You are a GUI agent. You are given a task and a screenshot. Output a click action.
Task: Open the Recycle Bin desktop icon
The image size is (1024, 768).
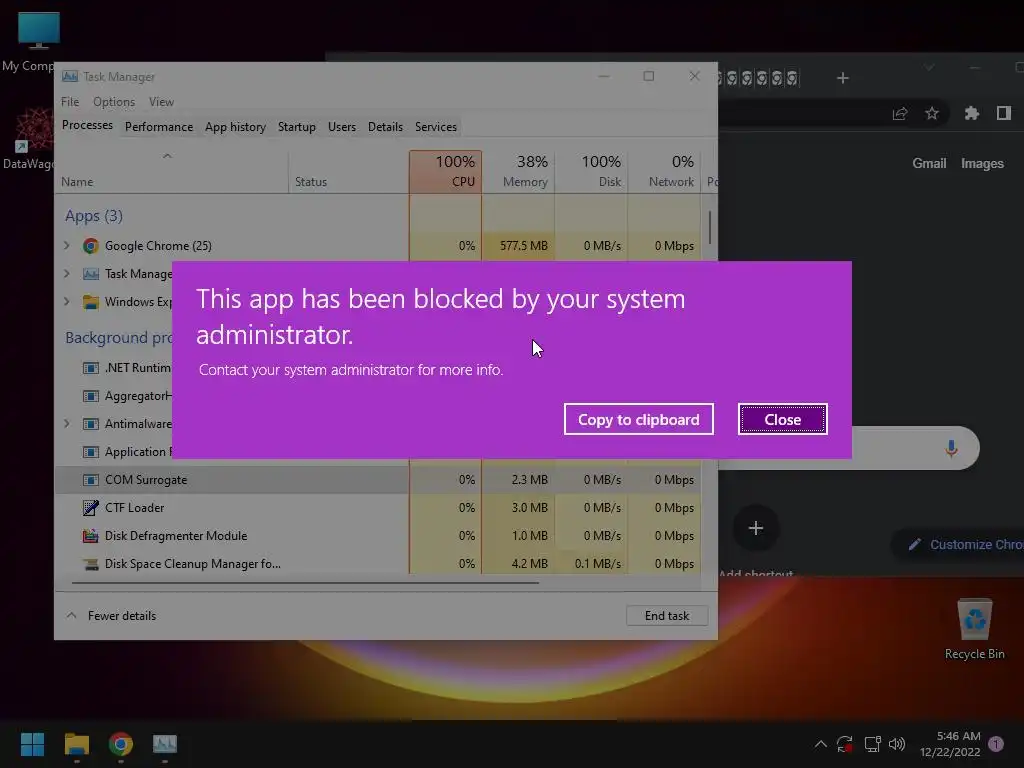974,630
